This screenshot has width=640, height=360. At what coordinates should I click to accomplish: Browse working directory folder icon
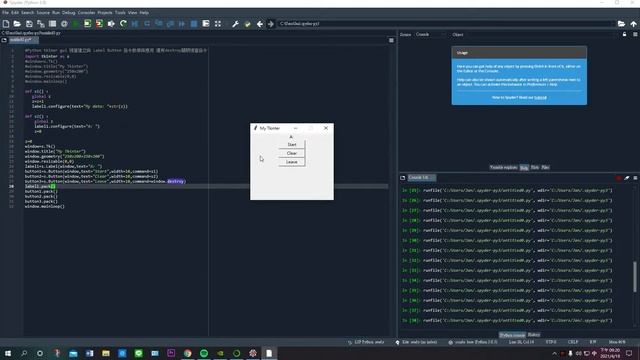point(621,24)
